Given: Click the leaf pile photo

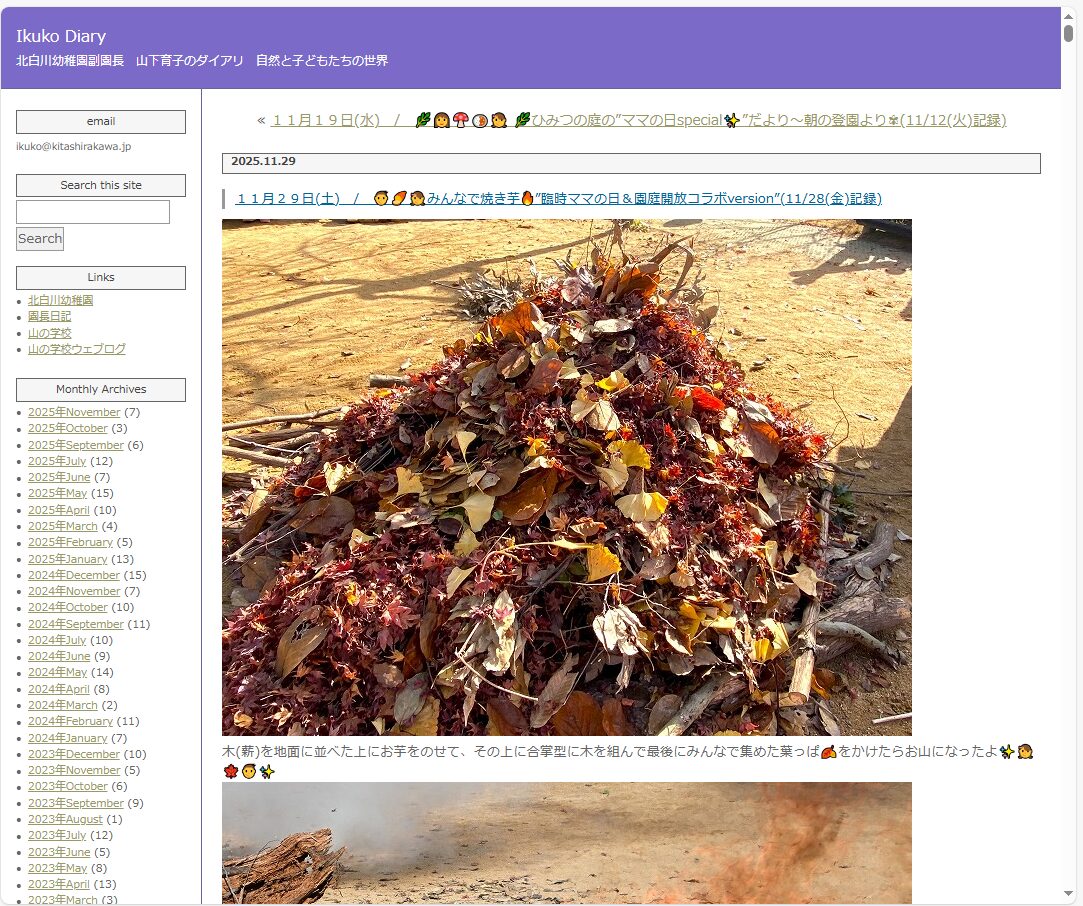Looking at the screenshot, I should pos(566,477).
